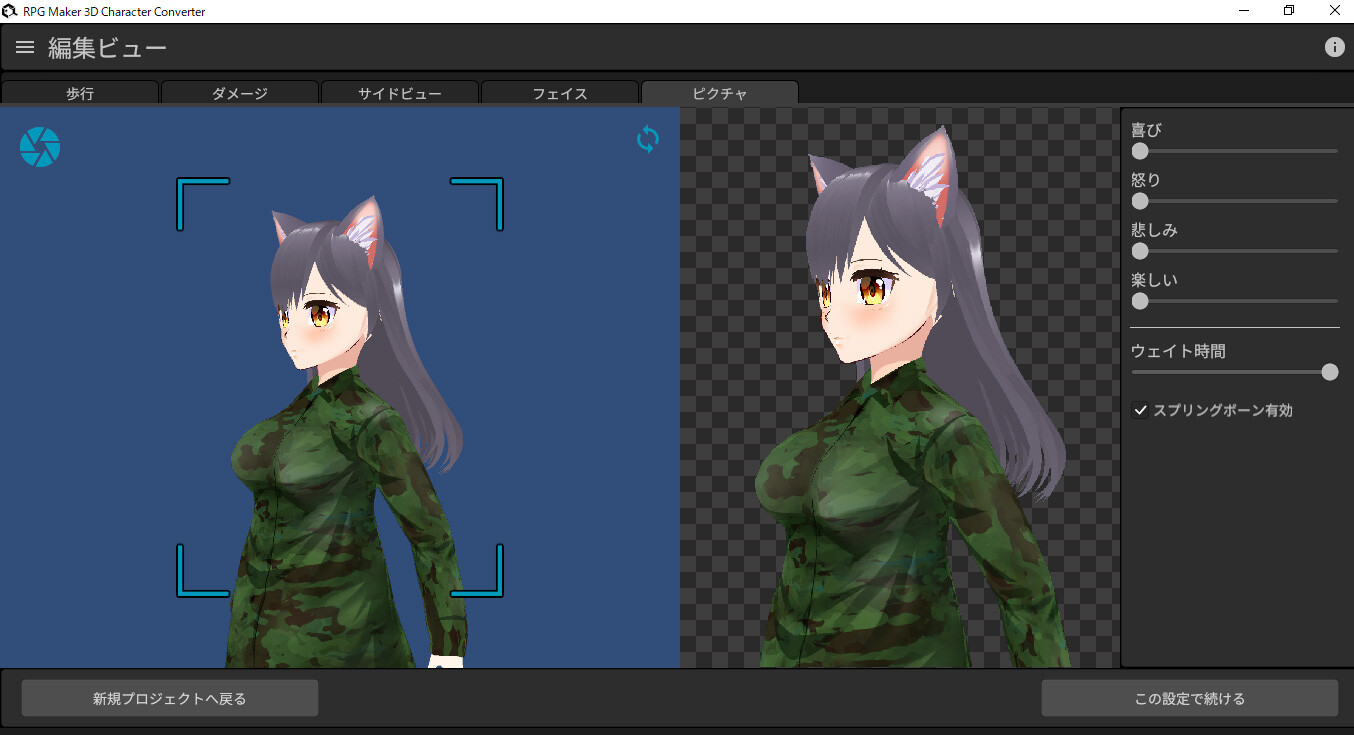This screenshot has height=735, width=1354.
Task: Click the この設定で続ける button
Action: 1191,697
